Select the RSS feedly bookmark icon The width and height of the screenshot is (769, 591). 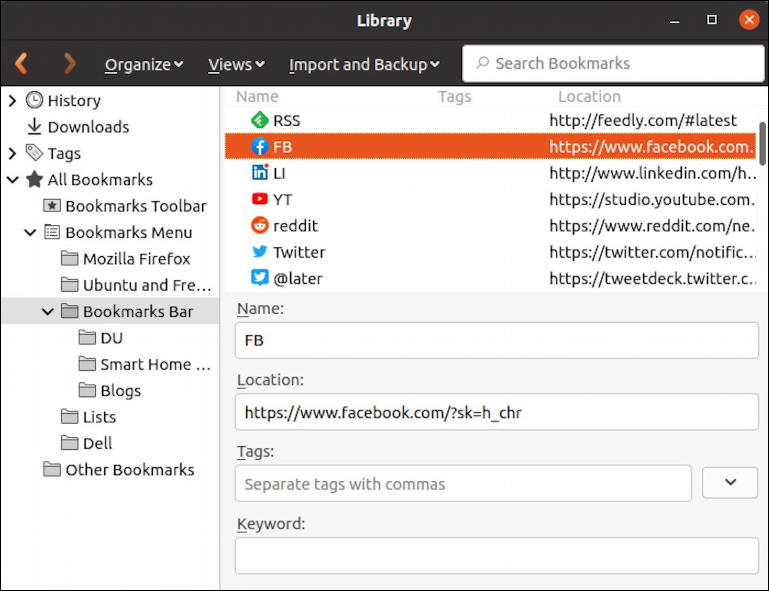tap(259, 120)
